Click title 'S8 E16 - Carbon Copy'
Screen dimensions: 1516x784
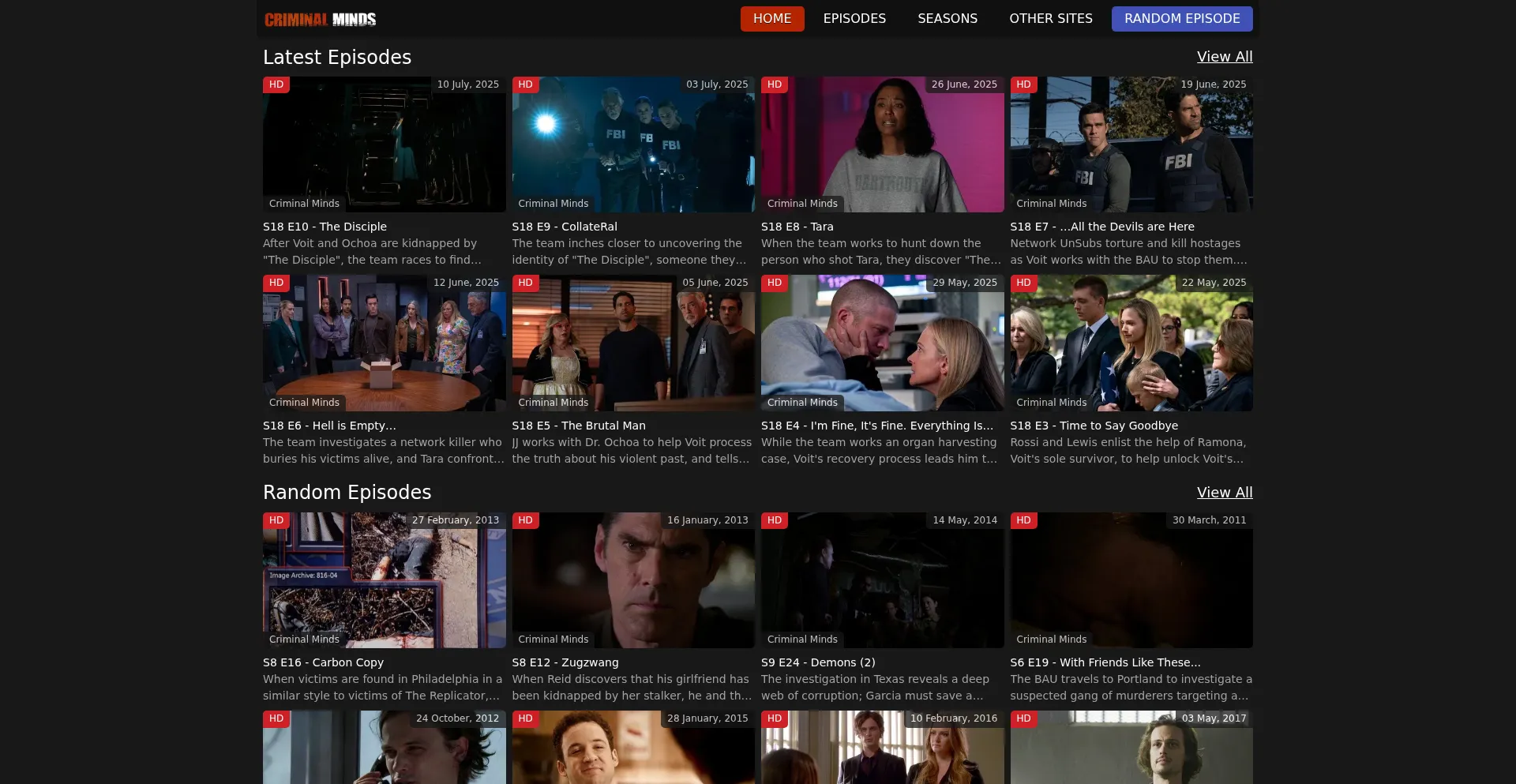point(323,662)
